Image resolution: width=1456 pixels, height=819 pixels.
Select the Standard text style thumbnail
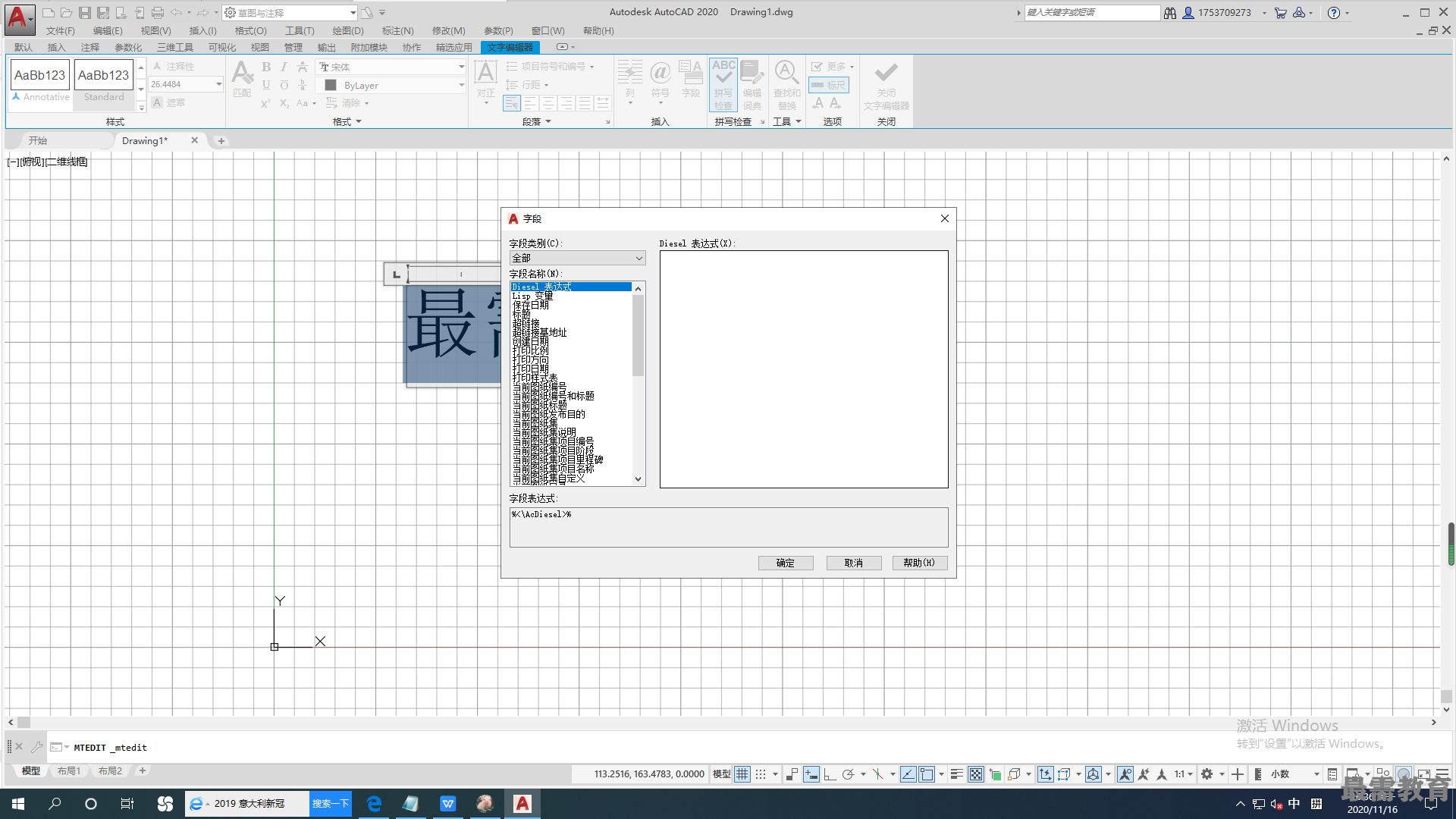(104, 81)
